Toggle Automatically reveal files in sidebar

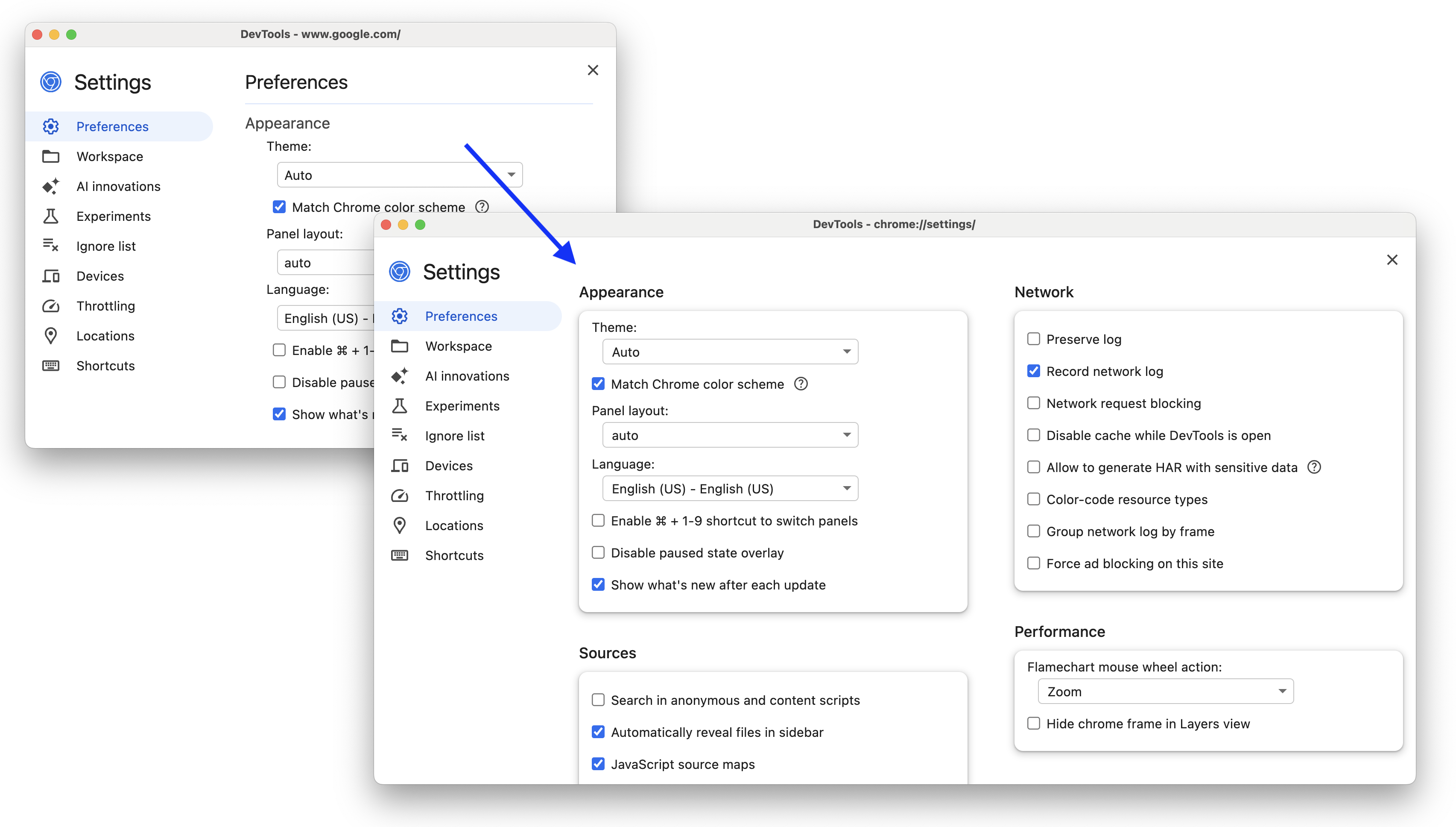coord(597,732)
